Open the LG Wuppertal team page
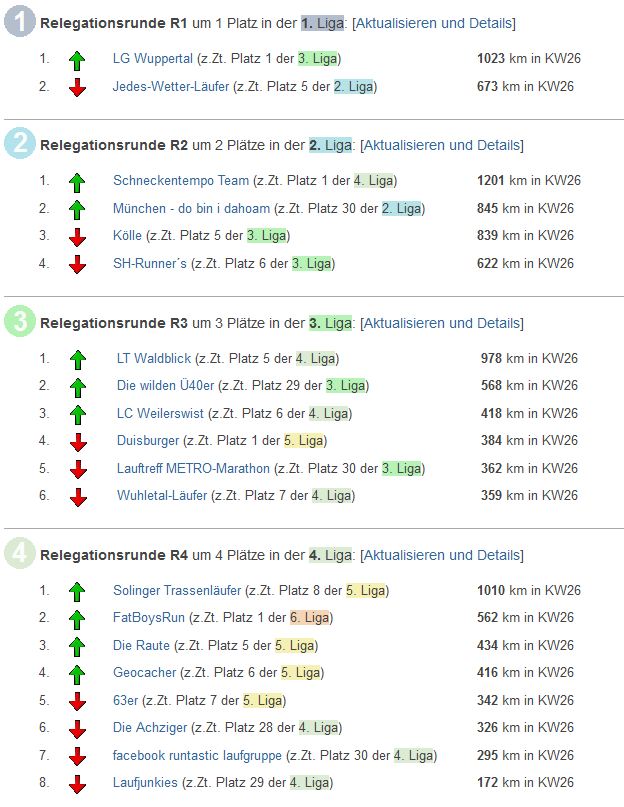 [x=152, y=59]
